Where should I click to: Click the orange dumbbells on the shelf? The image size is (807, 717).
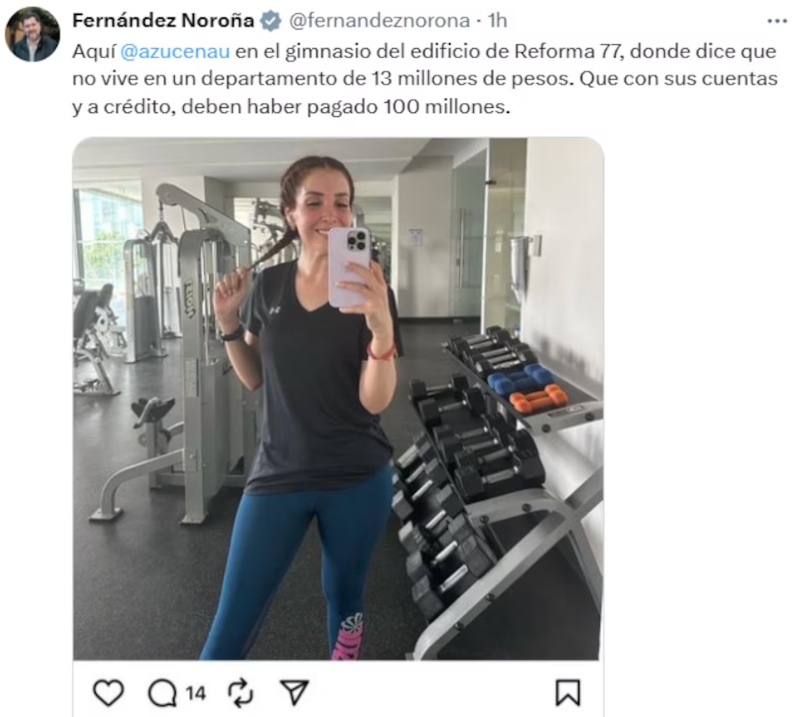point(539,400)
